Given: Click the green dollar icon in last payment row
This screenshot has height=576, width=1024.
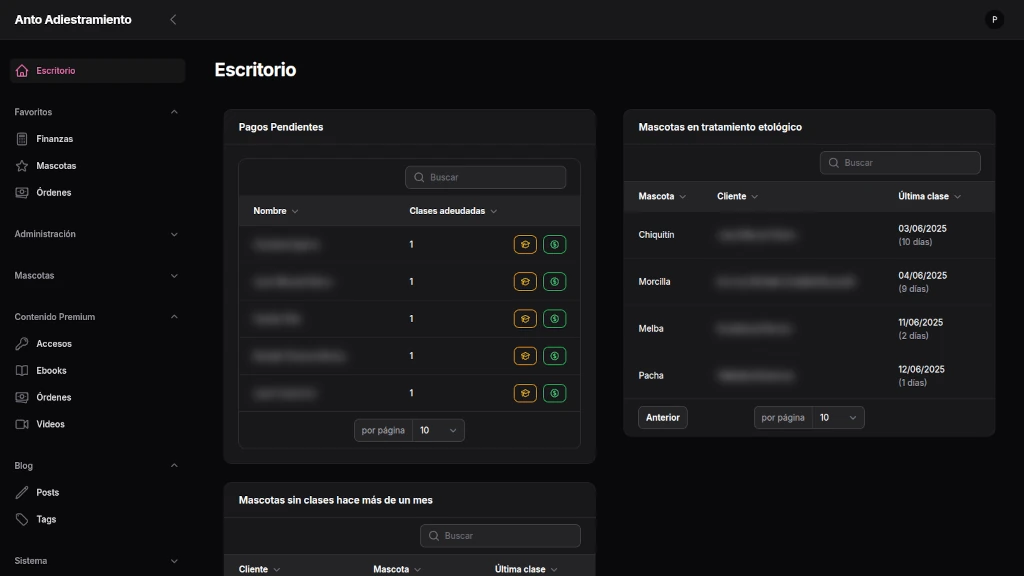Looking at the screenshot, I should (554, 393).
